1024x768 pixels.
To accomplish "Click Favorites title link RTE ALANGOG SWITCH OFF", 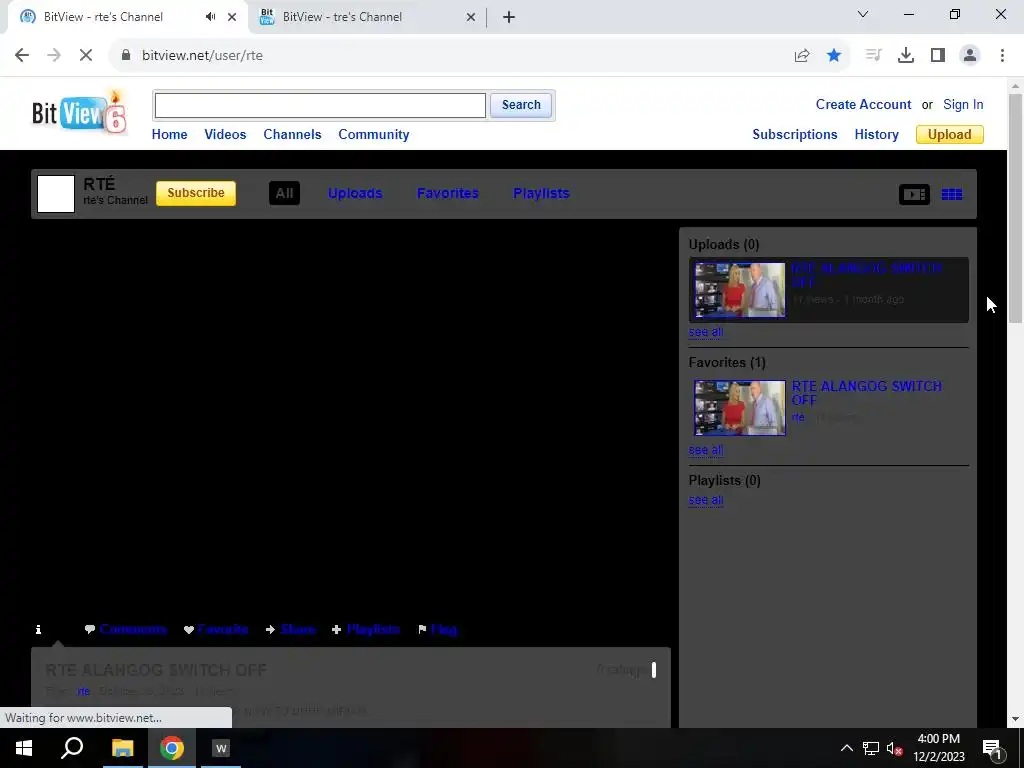I will pyautogui.click(x=867, y=393).
